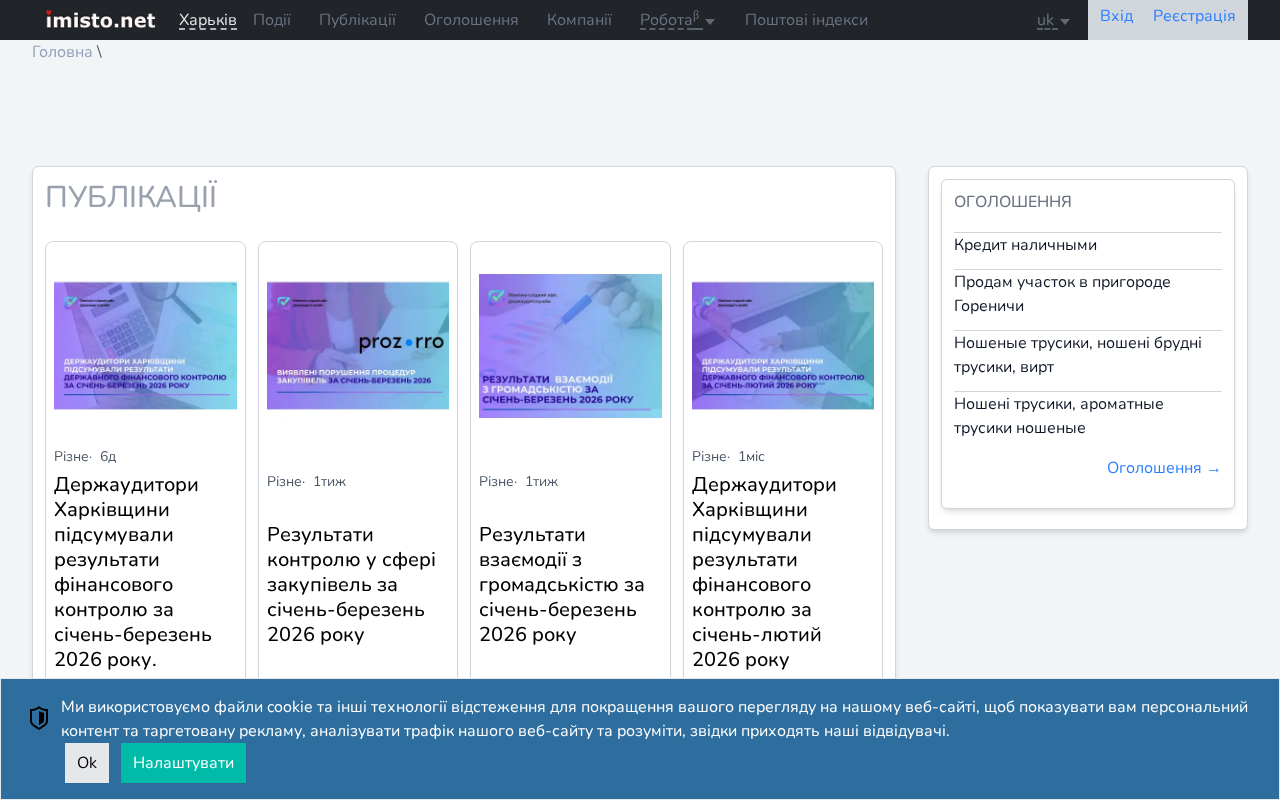Open the громадськістю results article thumbnail
Viewport: 1280px width, 800px height.
pos(570,346)
